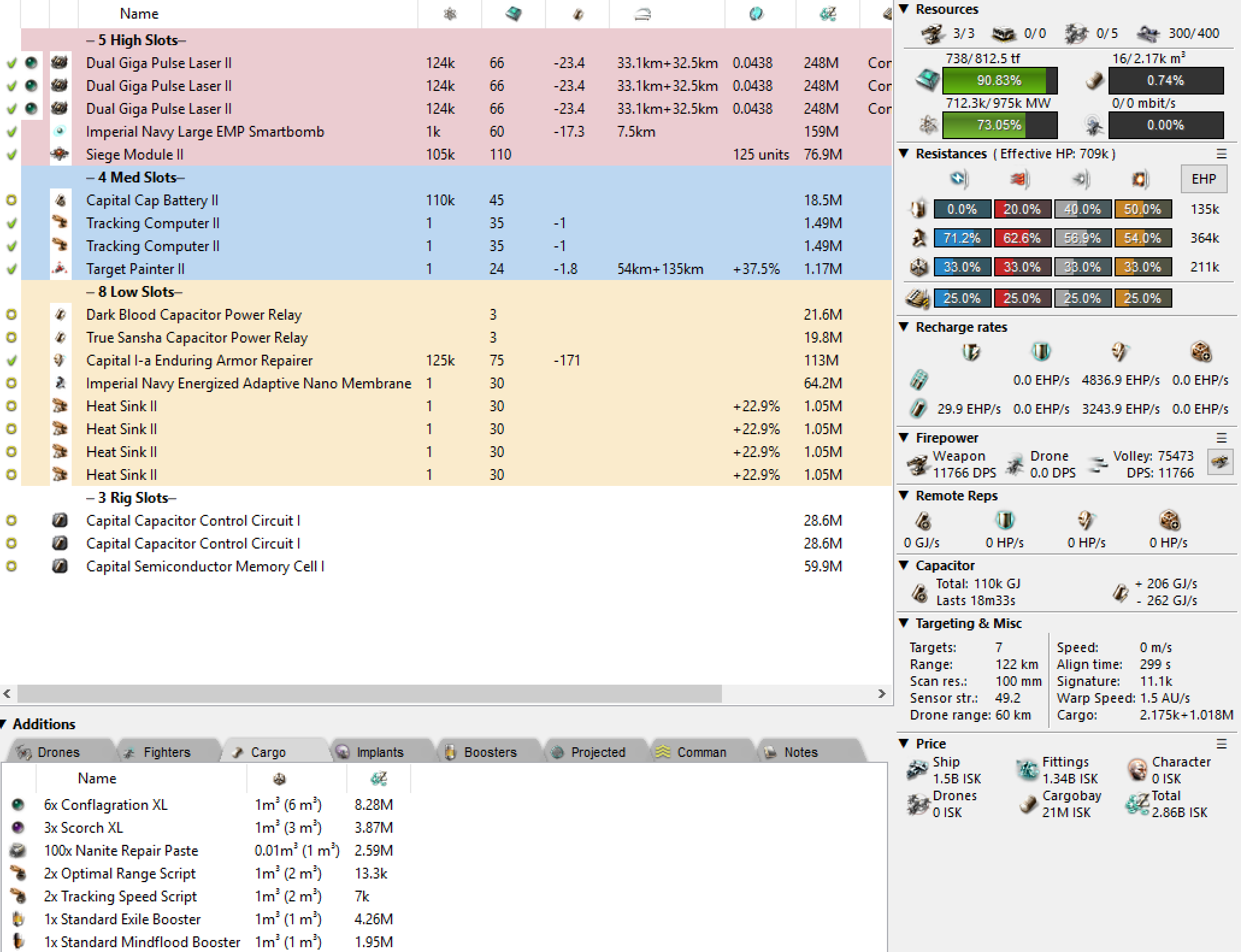Click the CPU usage 90.83% bar
The height and width of the screenshot is (952, 1241).
[999, 80]
